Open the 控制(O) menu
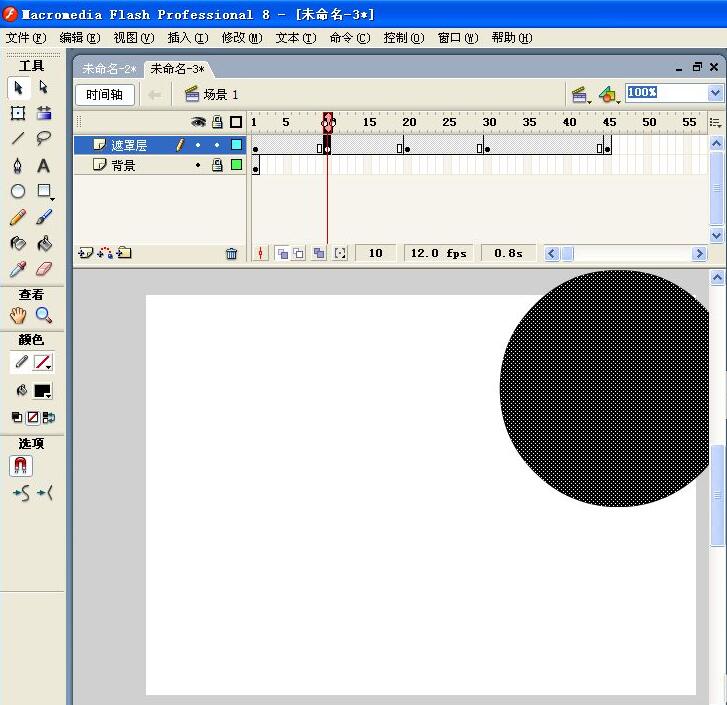This screenshot has height=705, width=727. click(x=404, y=38)
